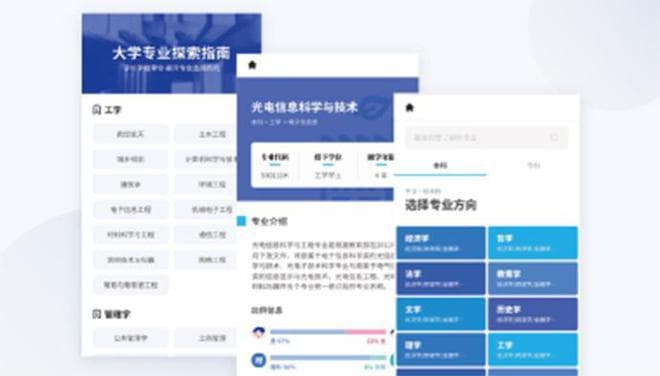Select the 法学 category card

pos(441,278)
